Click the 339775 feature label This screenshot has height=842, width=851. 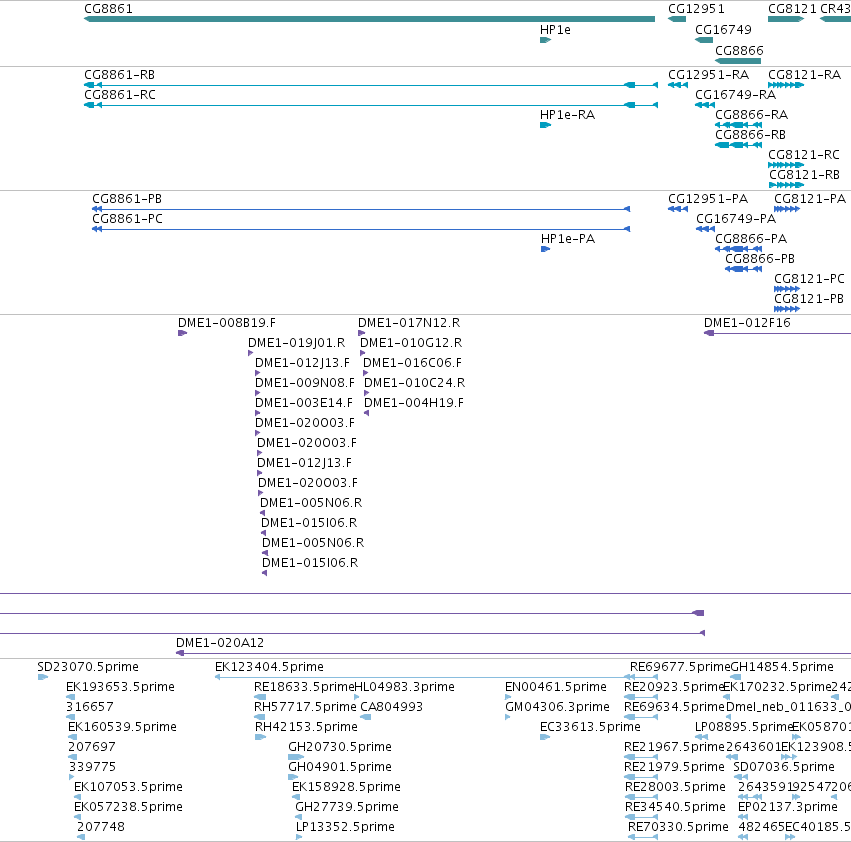tap(92, 767)
